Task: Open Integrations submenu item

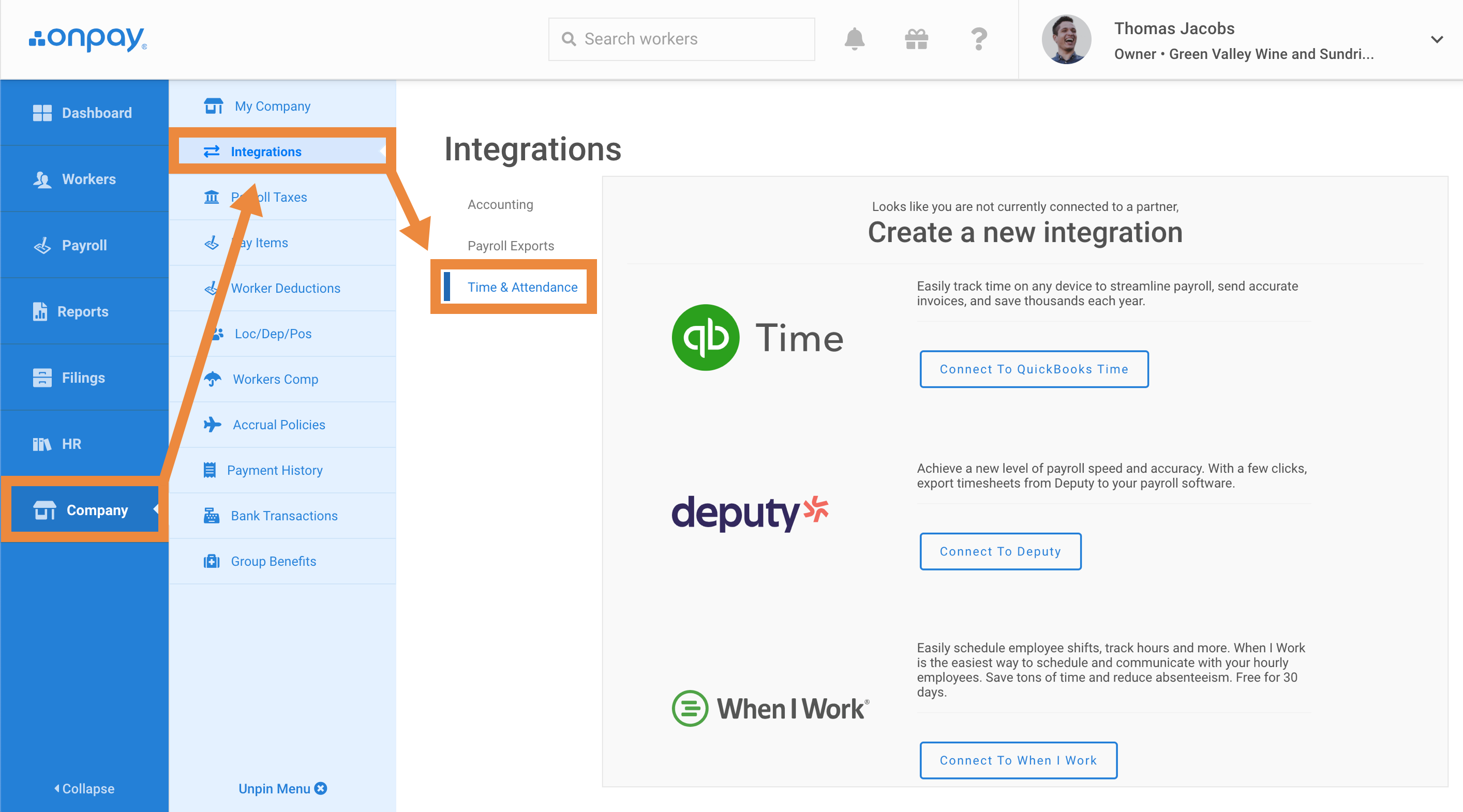Action: (282, 152)
